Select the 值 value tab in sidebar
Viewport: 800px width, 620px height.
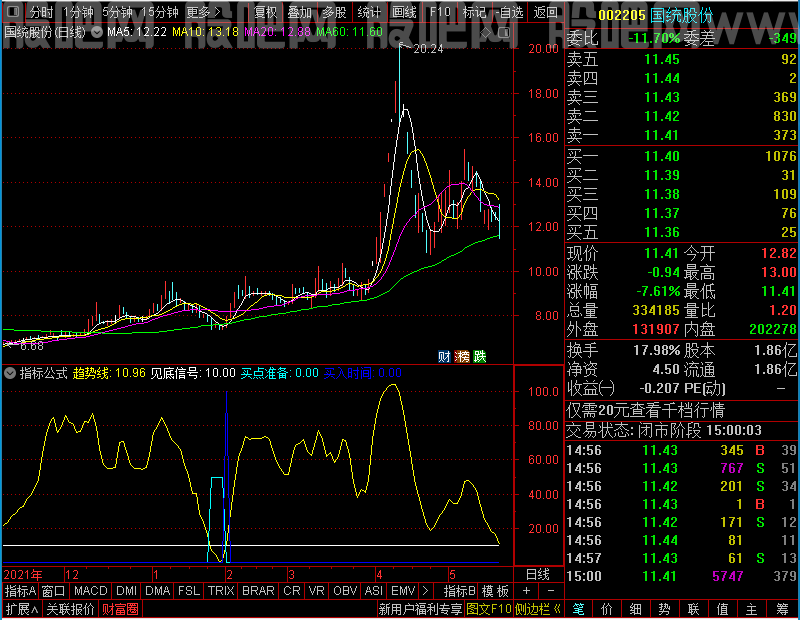click(x=722, y=609)
